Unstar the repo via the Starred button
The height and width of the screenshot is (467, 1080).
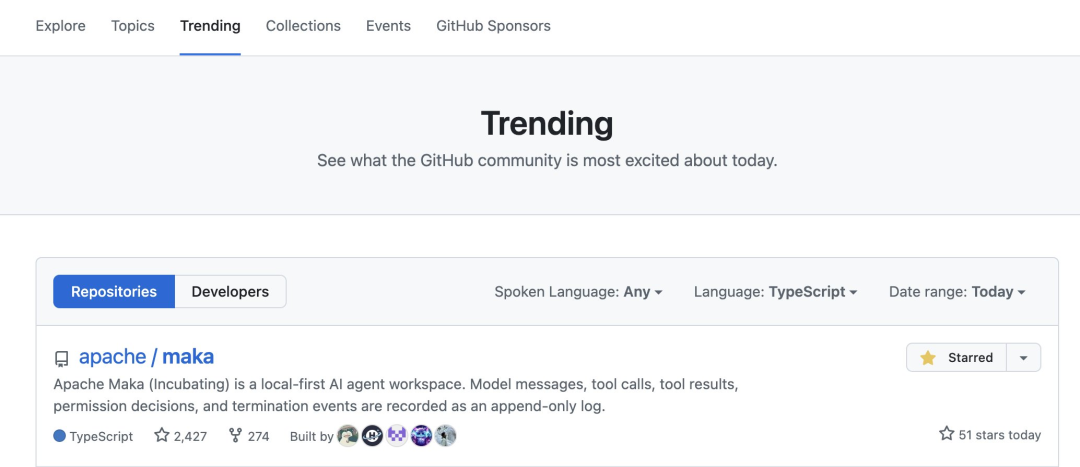coord(957,357)
